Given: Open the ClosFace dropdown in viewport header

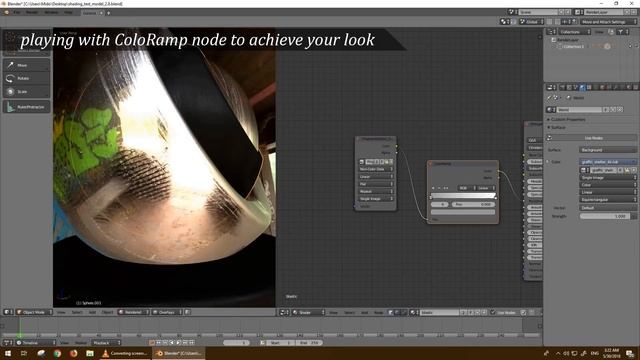Looking at the screenshot, I should pyautogui.click(x=167, y=312).
